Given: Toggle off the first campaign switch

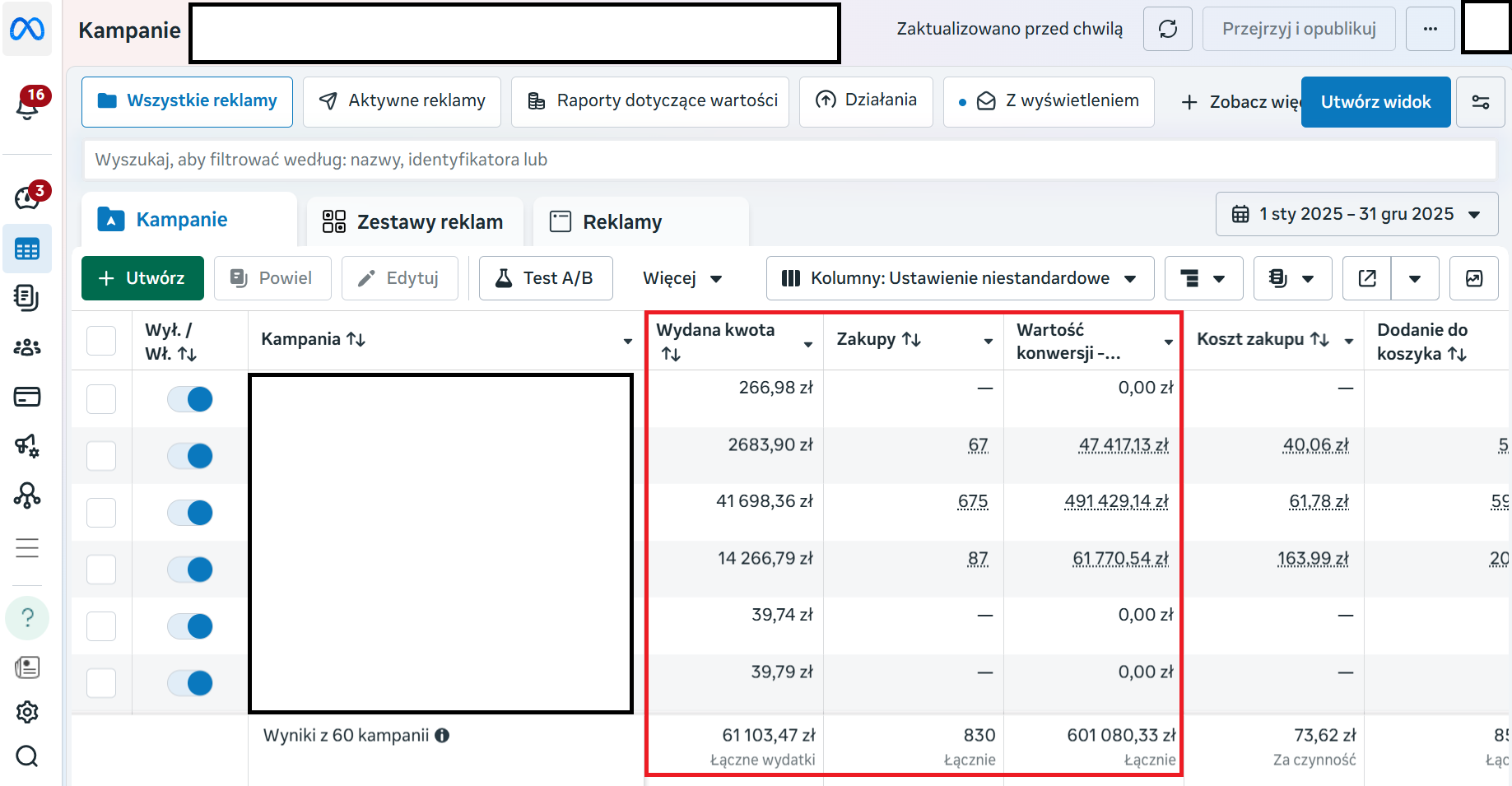Looking at the screenshot, I should point(190,399).
